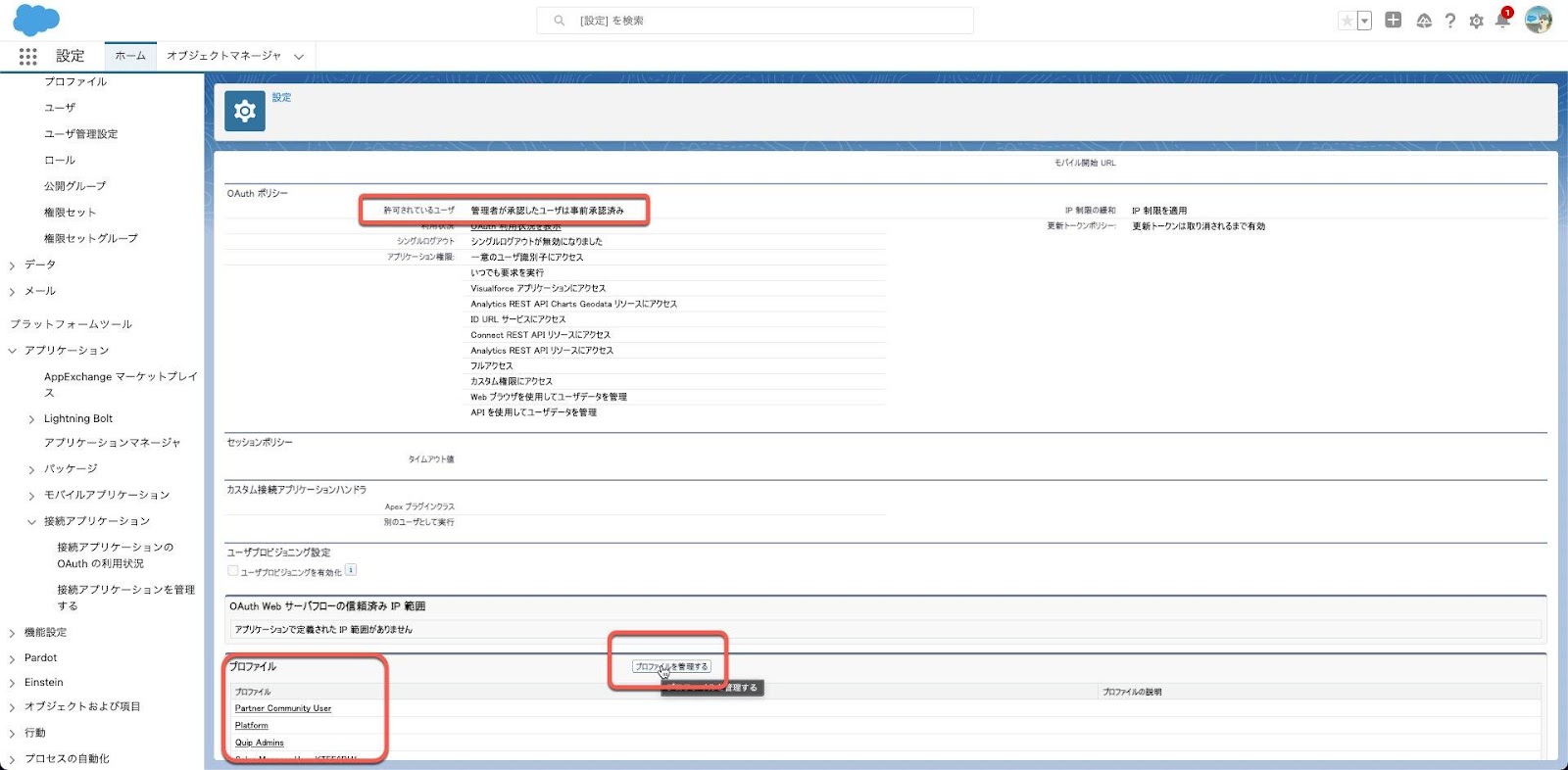Open 権限セット in the sidebar
The height and width of the screenshot is (770, 1568).
pos(70,213)
